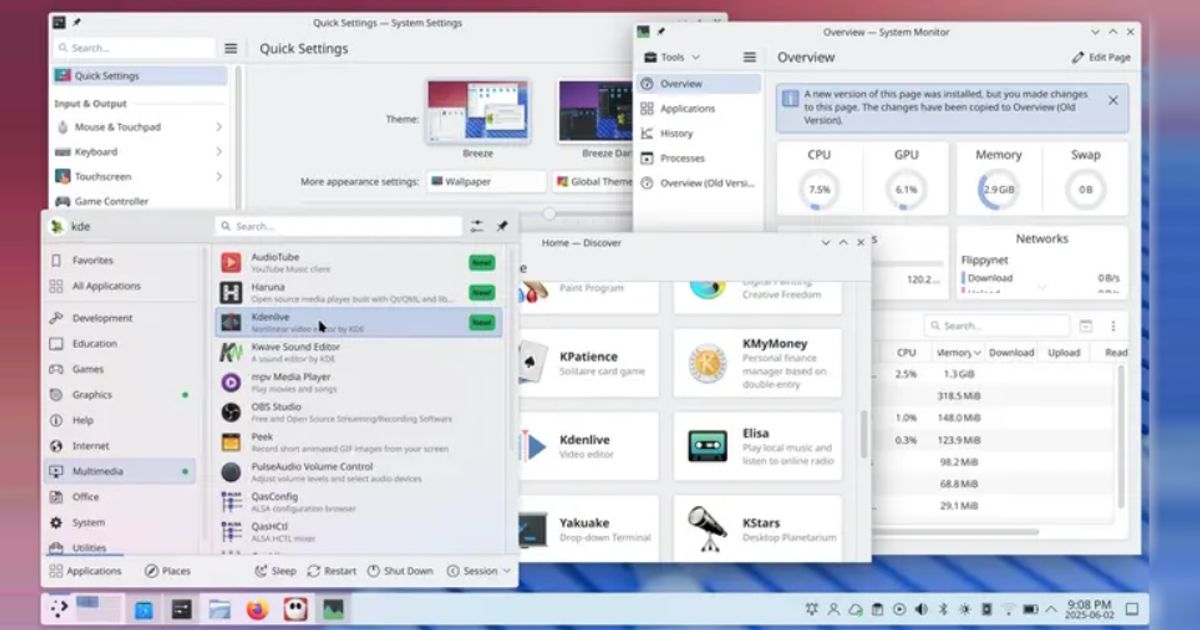
Task: Click the Wi-Fi network tray icon
Action: coord(1009,609)
